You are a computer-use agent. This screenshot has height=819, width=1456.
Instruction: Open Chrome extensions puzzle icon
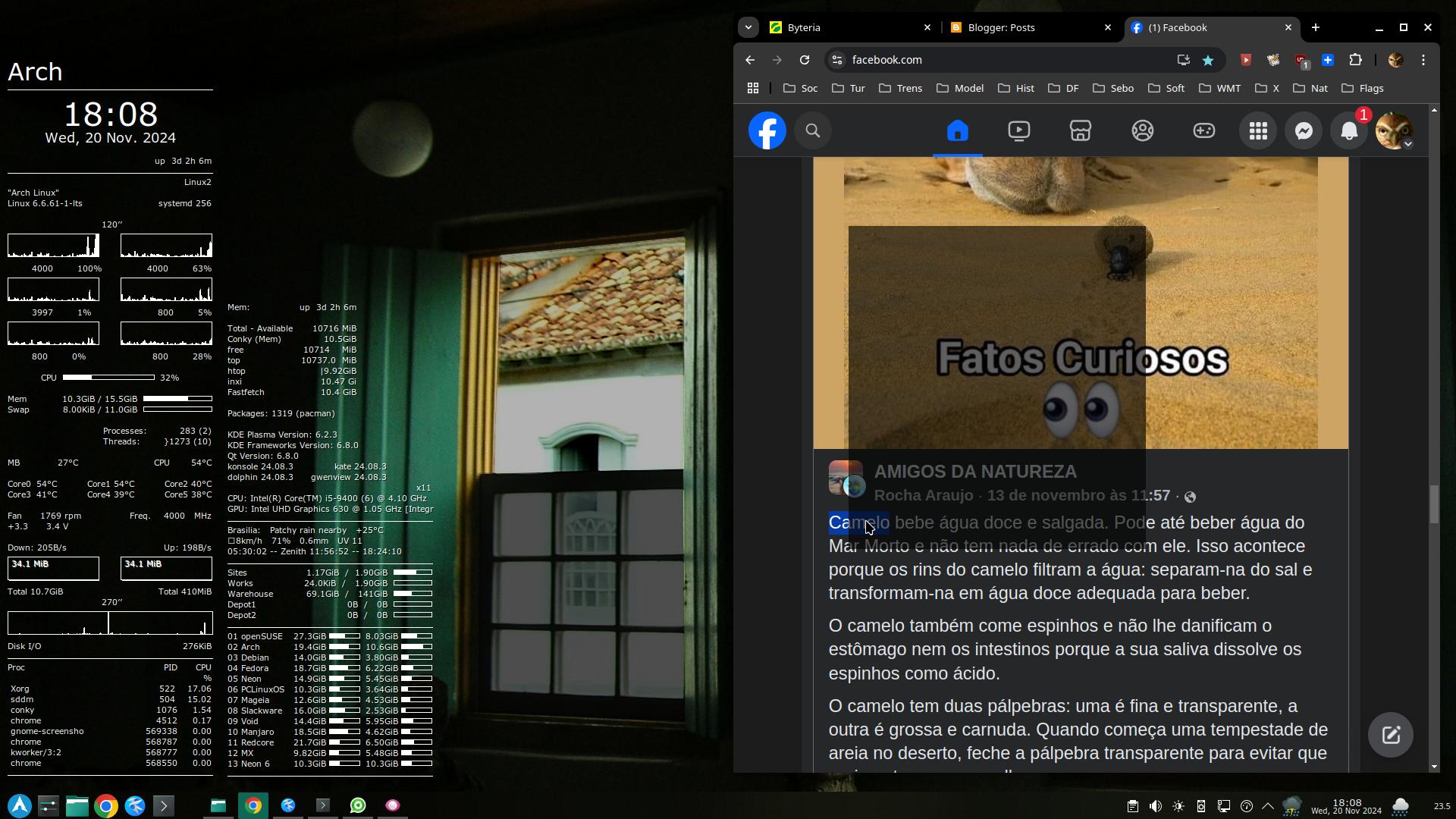point(1355,60)
